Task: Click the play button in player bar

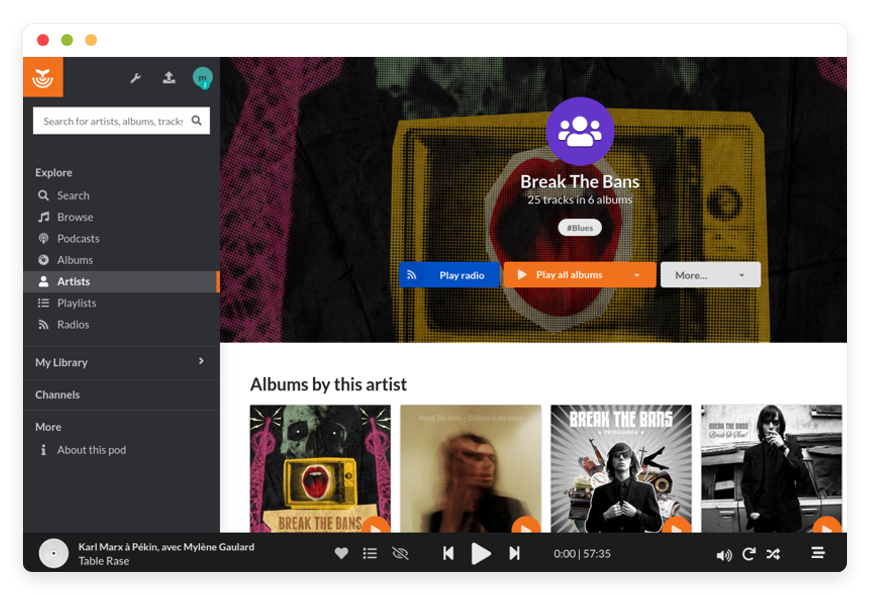Action: click(x=480, y=553)
